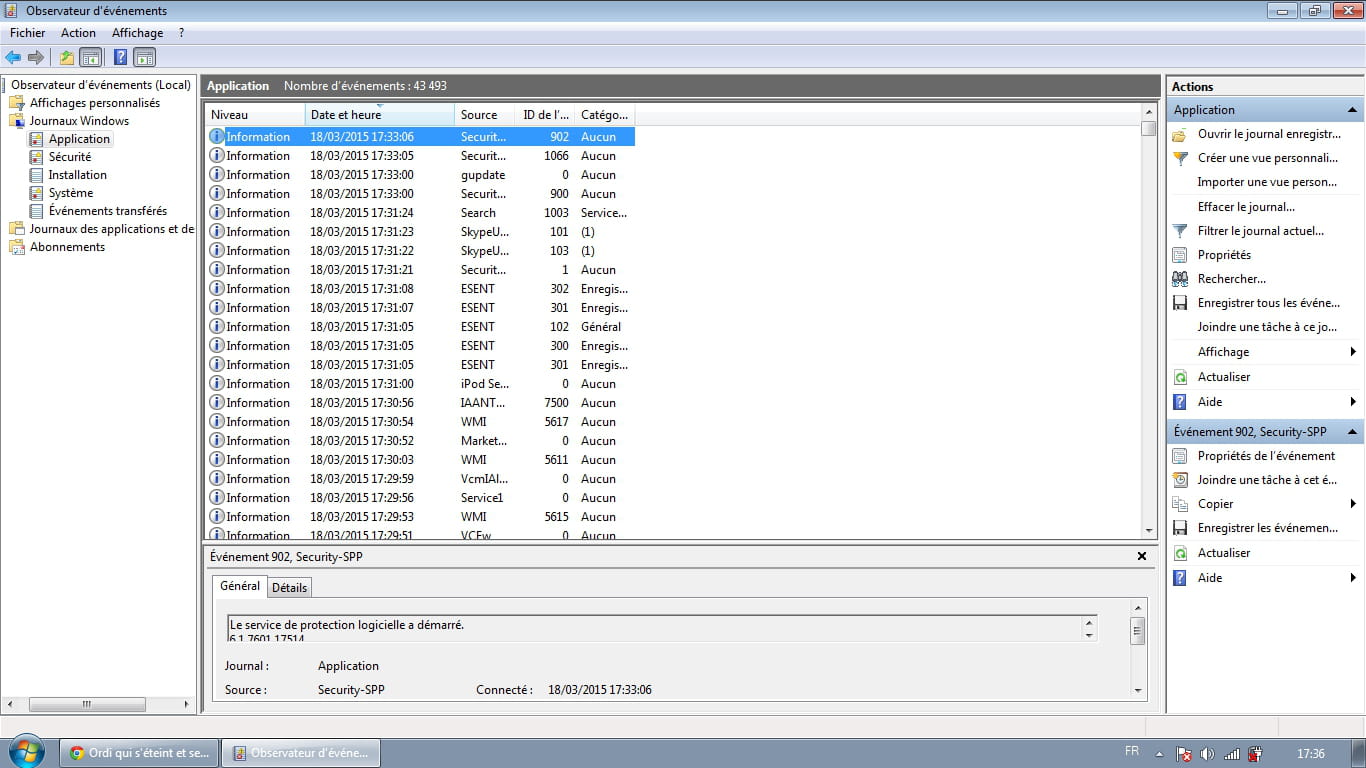Click the Sécurité log icon in tree
The height and width of the screenshot is (768, 1366).
[x=37, y=157]
